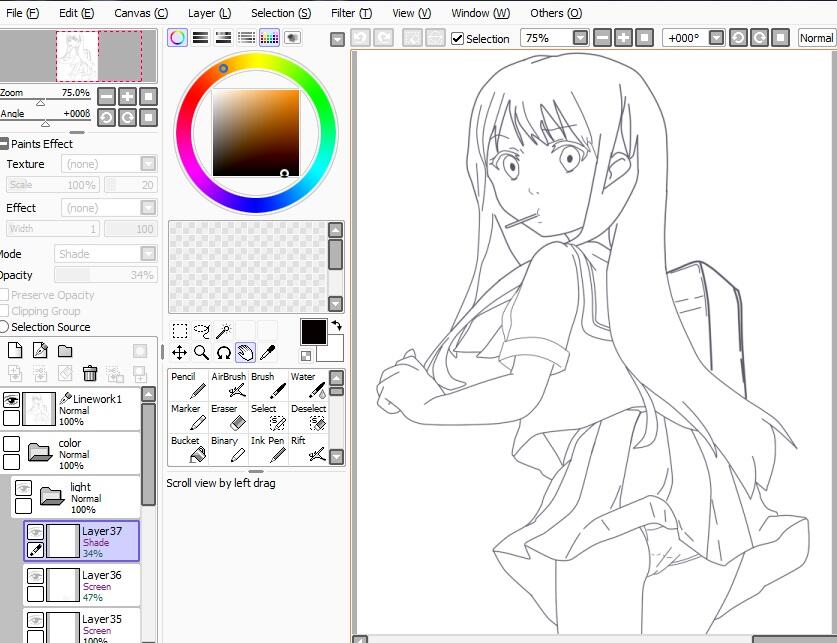Screen dimensions: 837x643
Task: Show the color folder layer
Action: 11,443
